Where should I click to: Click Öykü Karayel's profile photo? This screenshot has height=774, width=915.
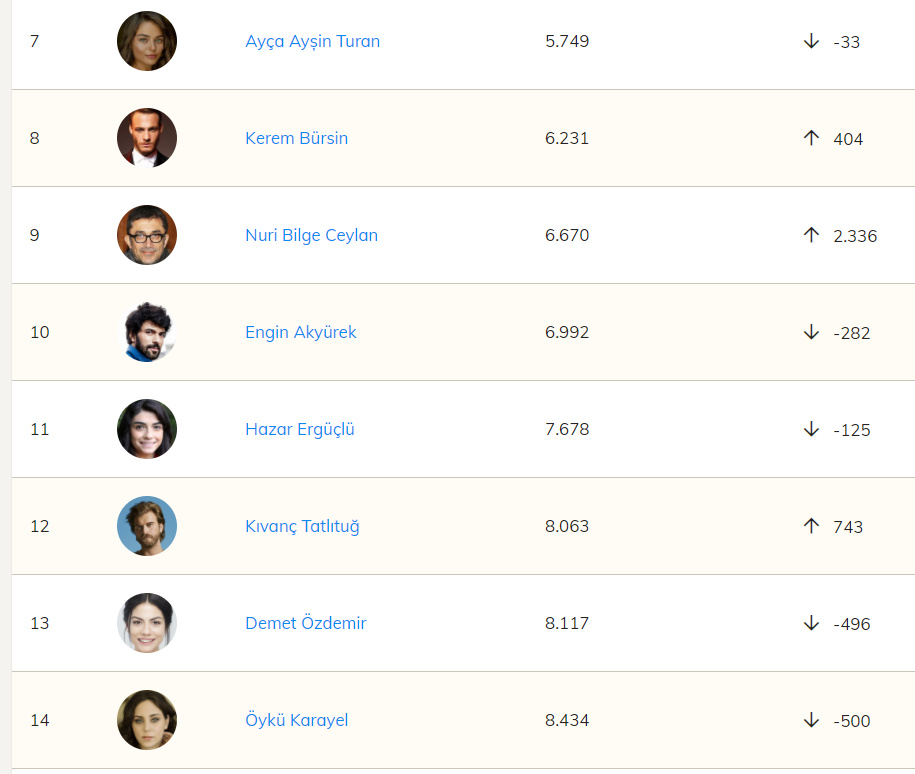[147, 720]
